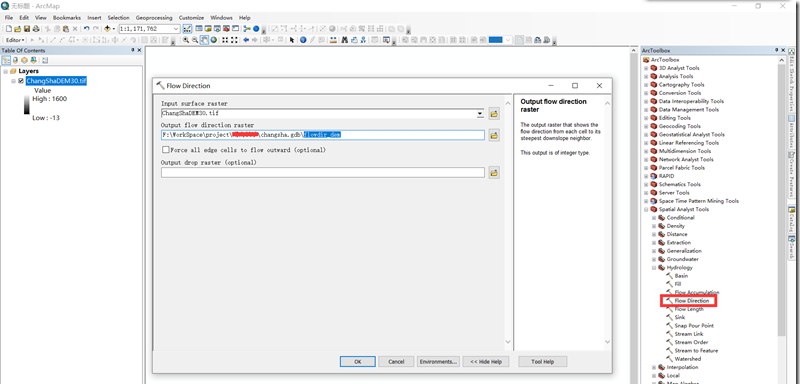Image resolution: width=800 pixels, height=384 pixels.
Task: Browse for output flow direction raster
Action: tap(494, 135)
